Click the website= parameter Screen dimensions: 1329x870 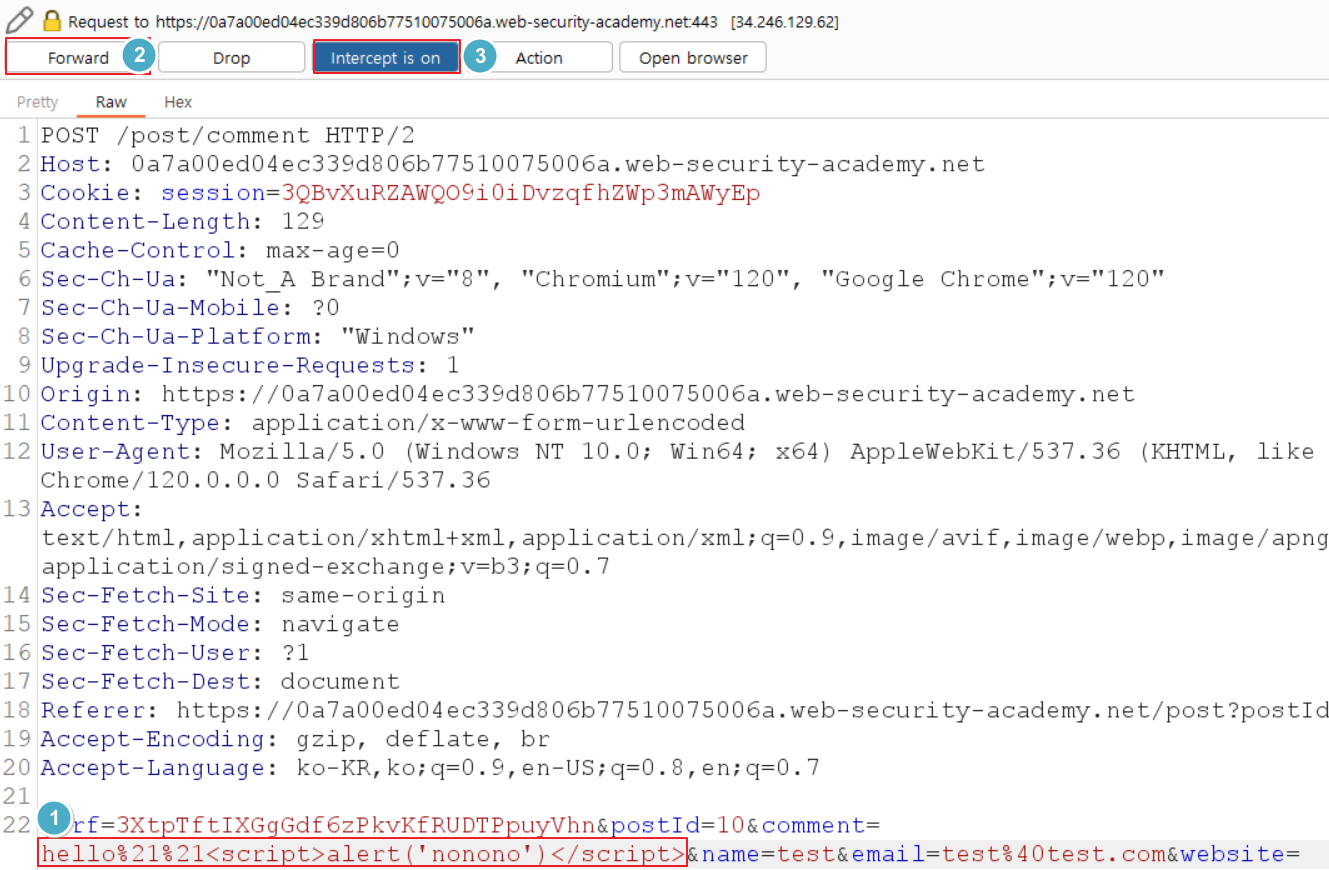click(1240, 855)
